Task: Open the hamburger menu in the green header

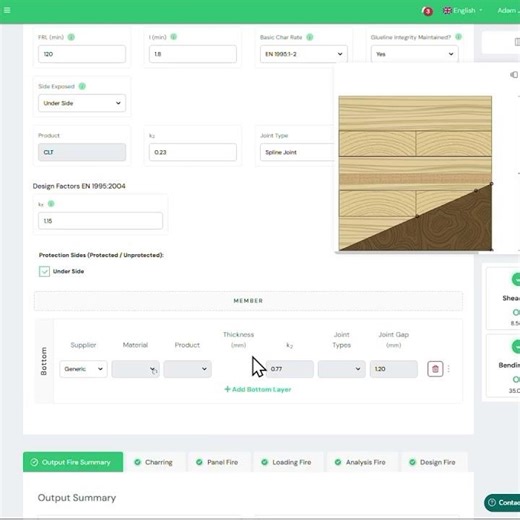Action: tap(7, 10)
